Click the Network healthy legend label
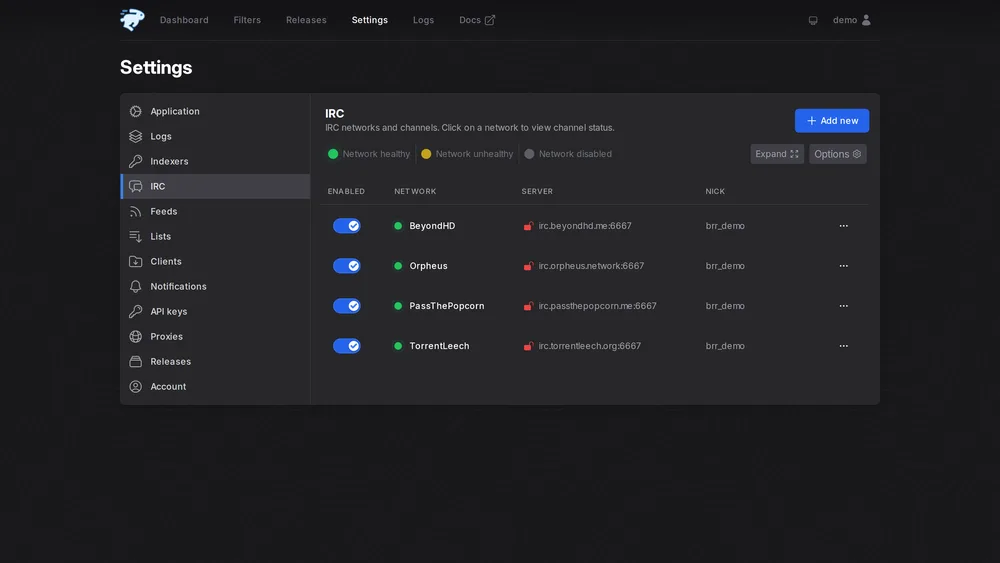The image size is (1000, 563). coord(376,154)
